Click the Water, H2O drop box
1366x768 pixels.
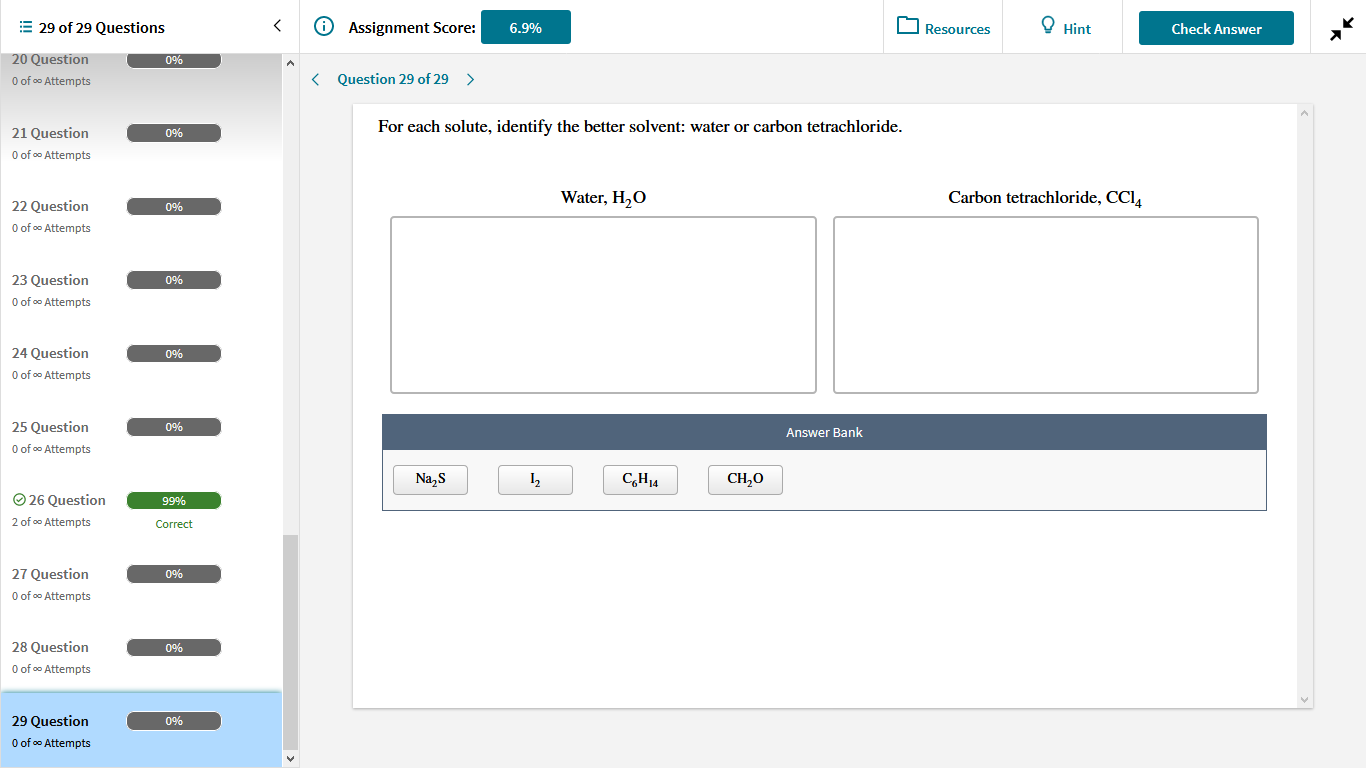603,305
